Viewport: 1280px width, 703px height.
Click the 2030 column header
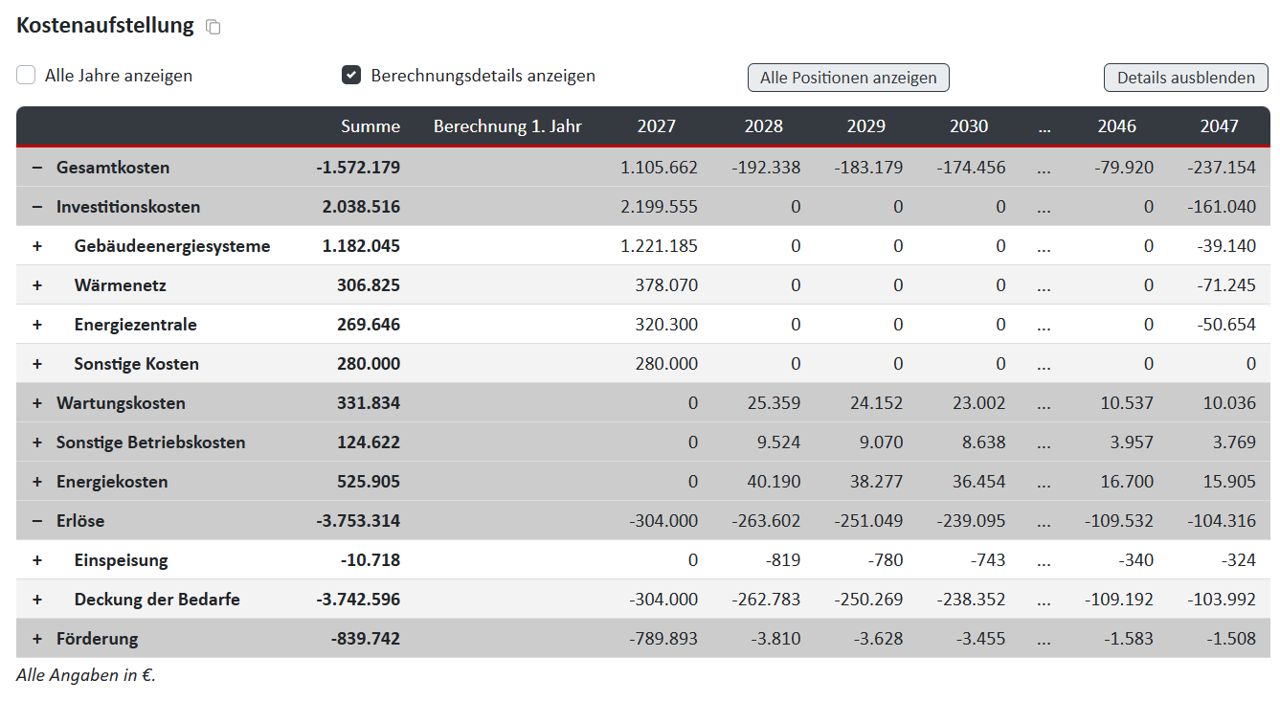[968, 126]
